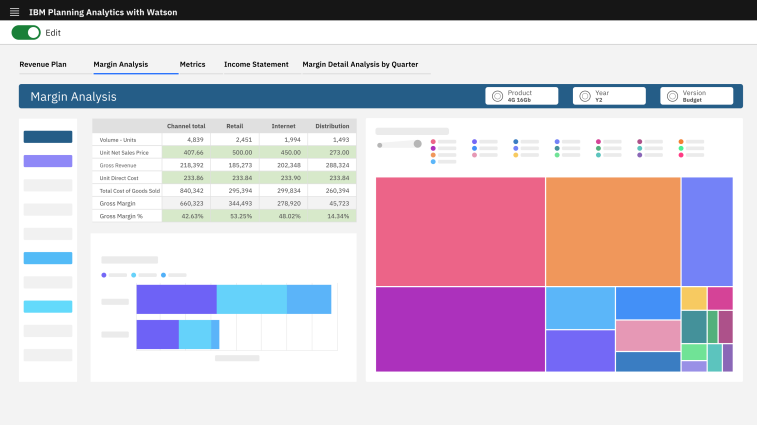This screenshot has height=425, width=757.
Task: Open the Metrics tab
Action: point(192,64)
